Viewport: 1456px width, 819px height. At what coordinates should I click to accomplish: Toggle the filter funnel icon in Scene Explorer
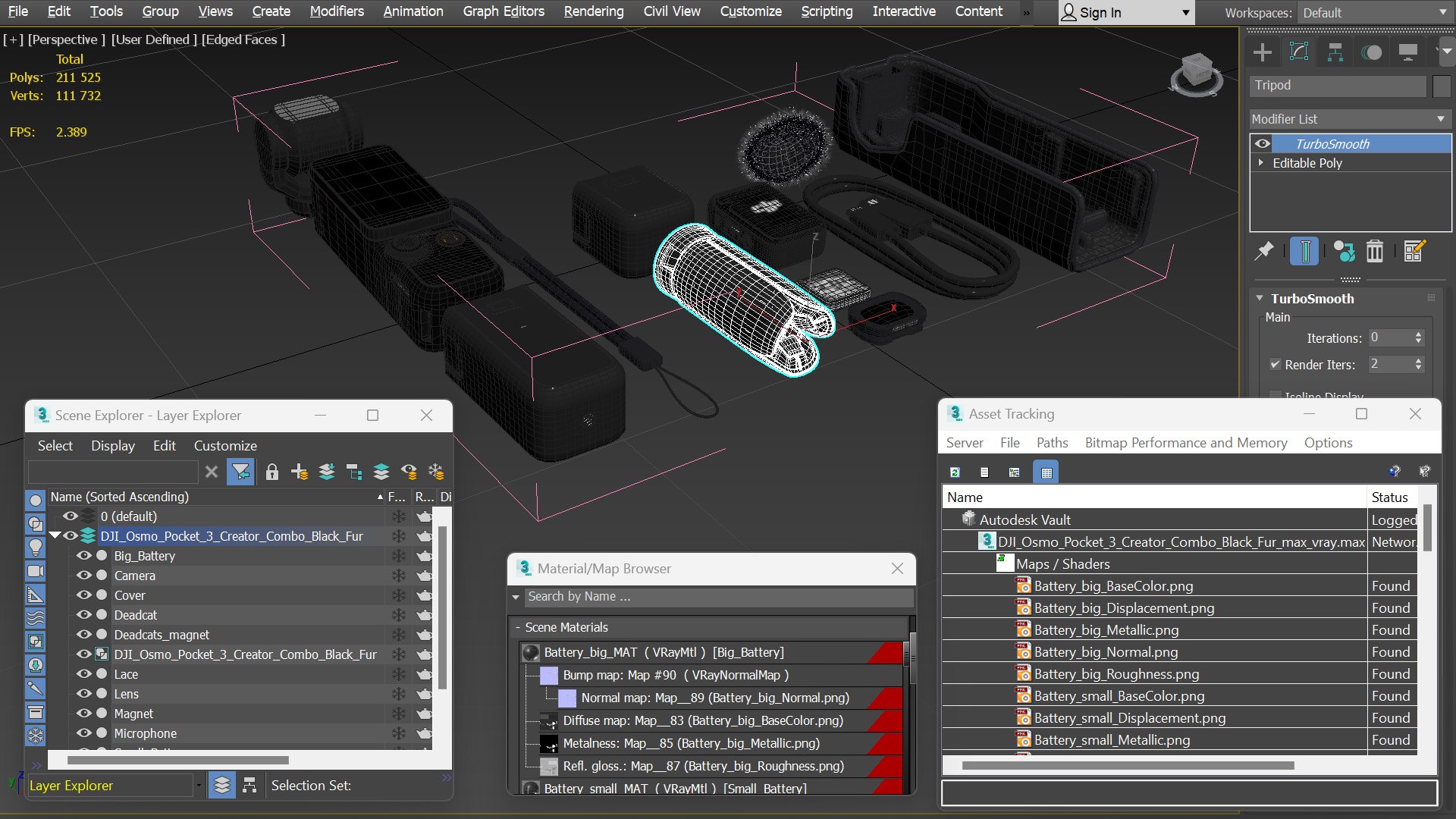click(x=240, y=472)
